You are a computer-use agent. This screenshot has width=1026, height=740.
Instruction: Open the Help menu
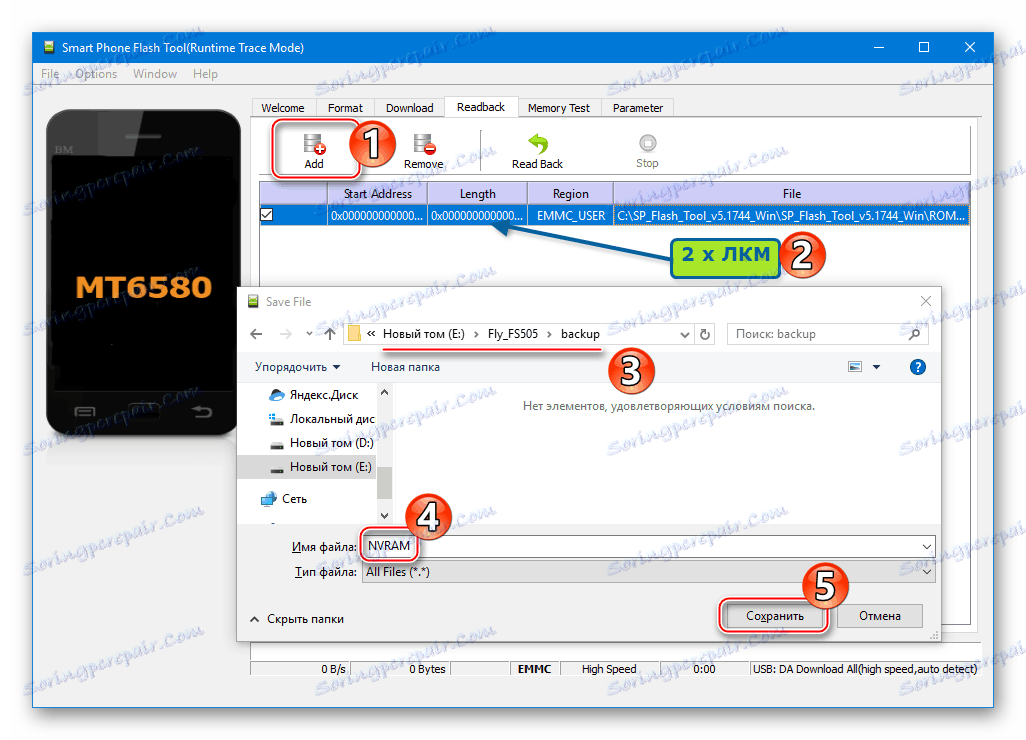pos(205,74)
